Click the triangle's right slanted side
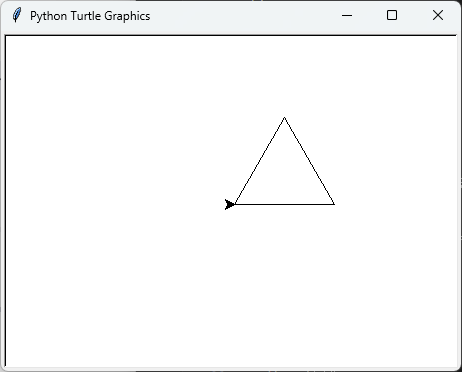This screenshot has height=372, width=462. coord(309,161)
